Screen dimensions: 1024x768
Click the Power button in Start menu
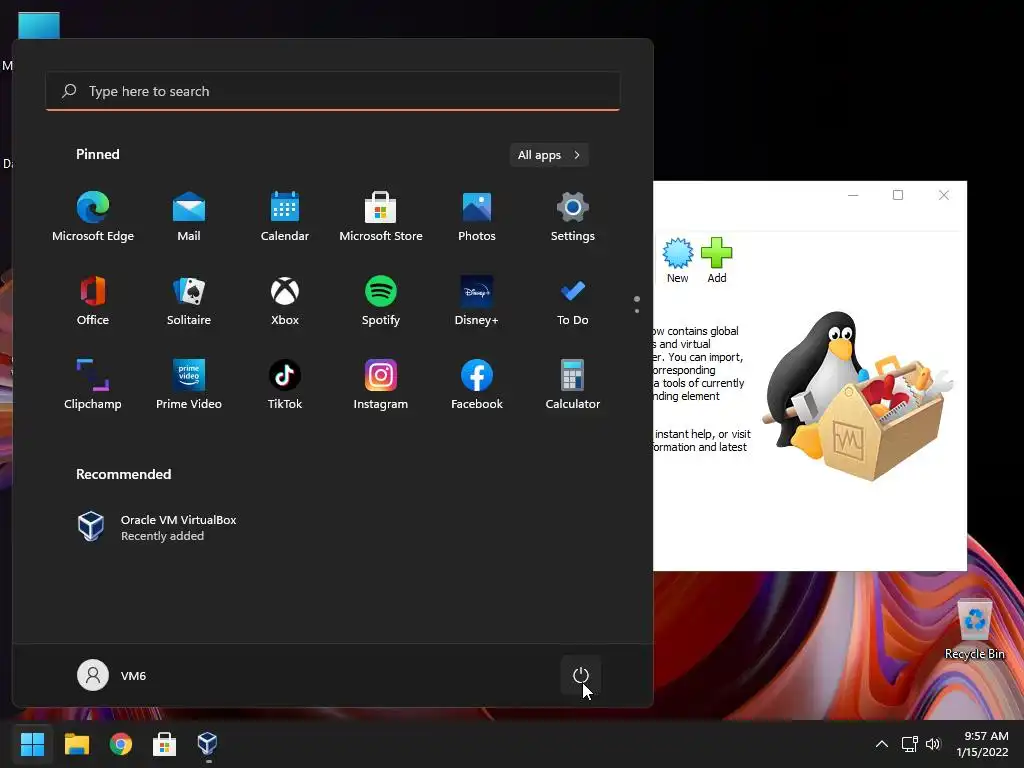(581, 675)
